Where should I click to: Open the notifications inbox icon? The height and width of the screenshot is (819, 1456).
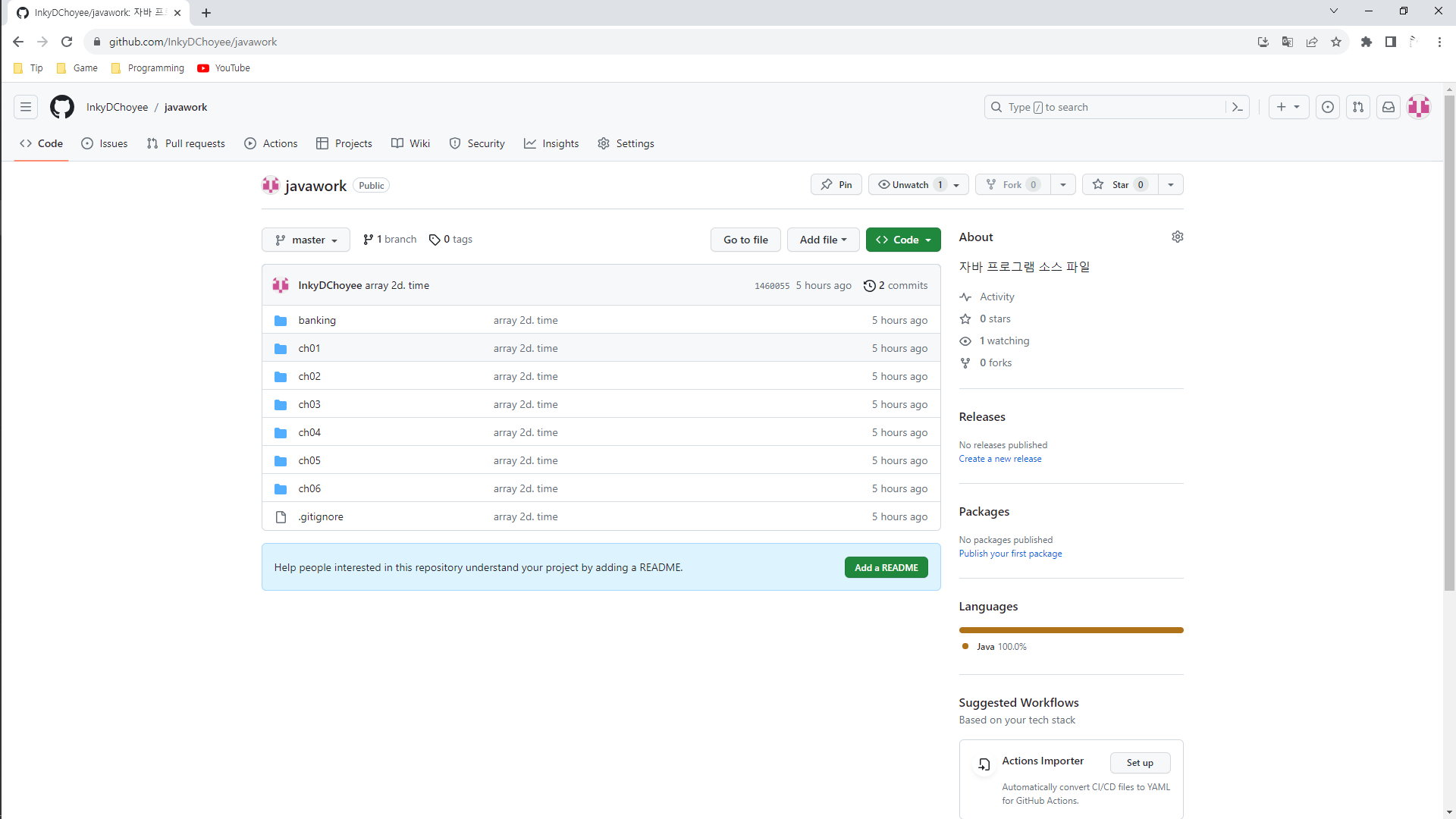tap(1388, 107)
